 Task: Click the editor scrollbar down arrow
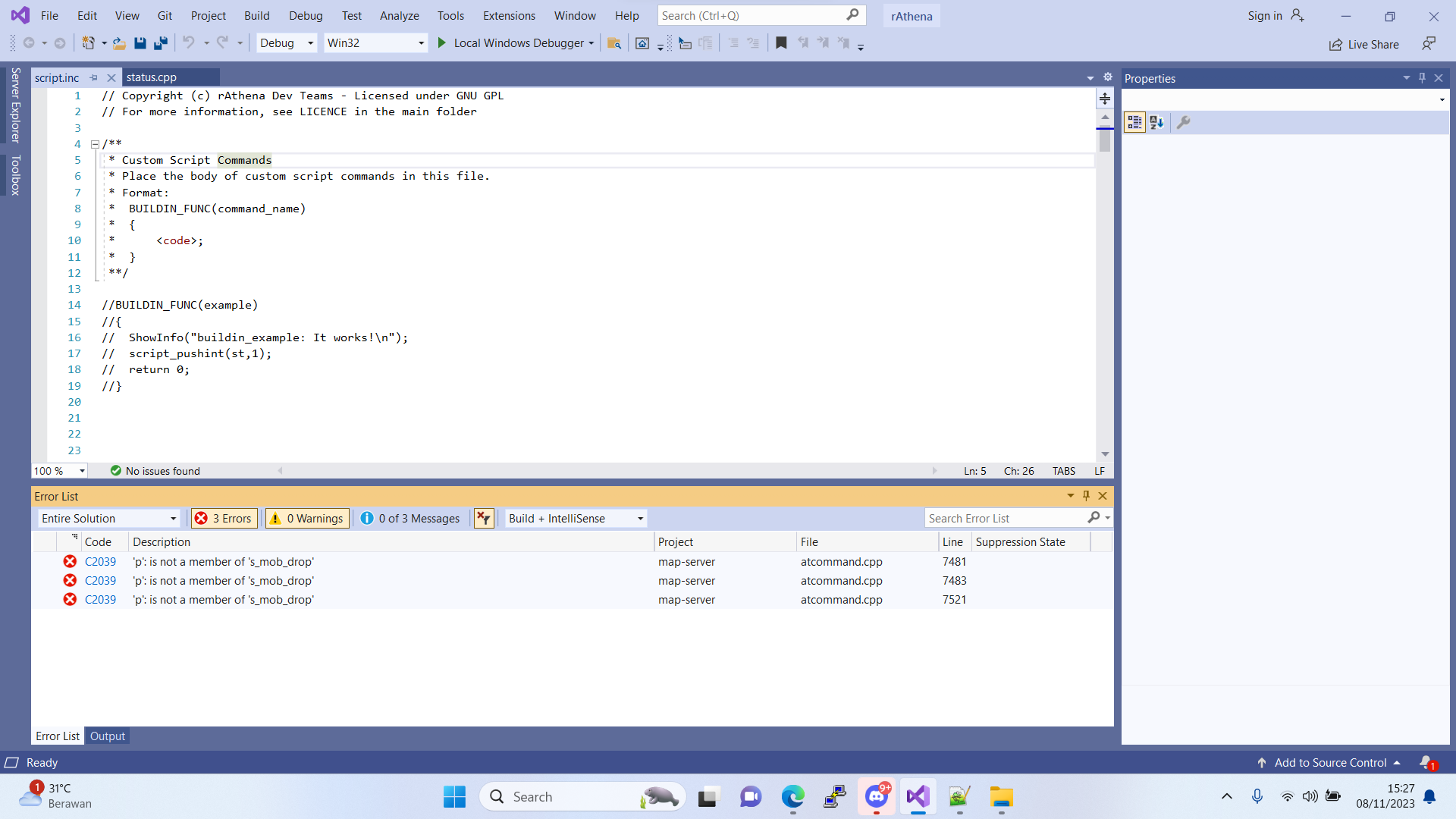coord(1105,454)
